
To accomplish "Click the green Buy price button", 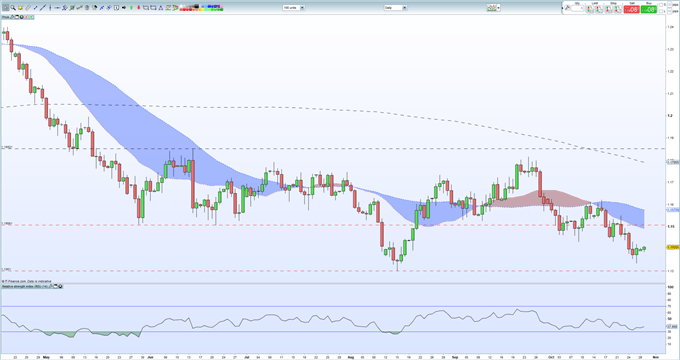I will coord(649,9).
